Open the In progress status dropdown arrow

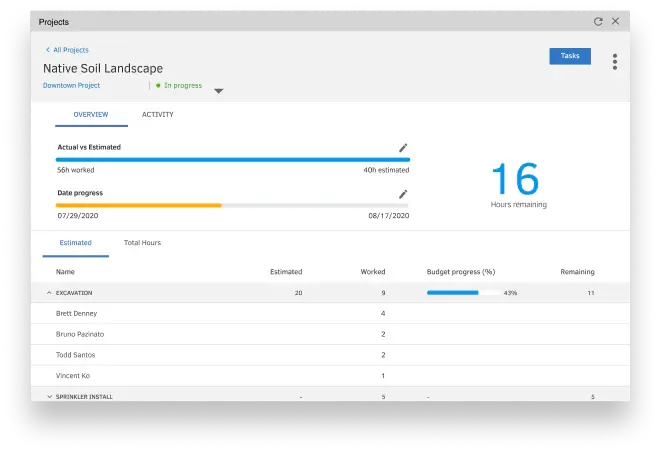click(219, 91)
